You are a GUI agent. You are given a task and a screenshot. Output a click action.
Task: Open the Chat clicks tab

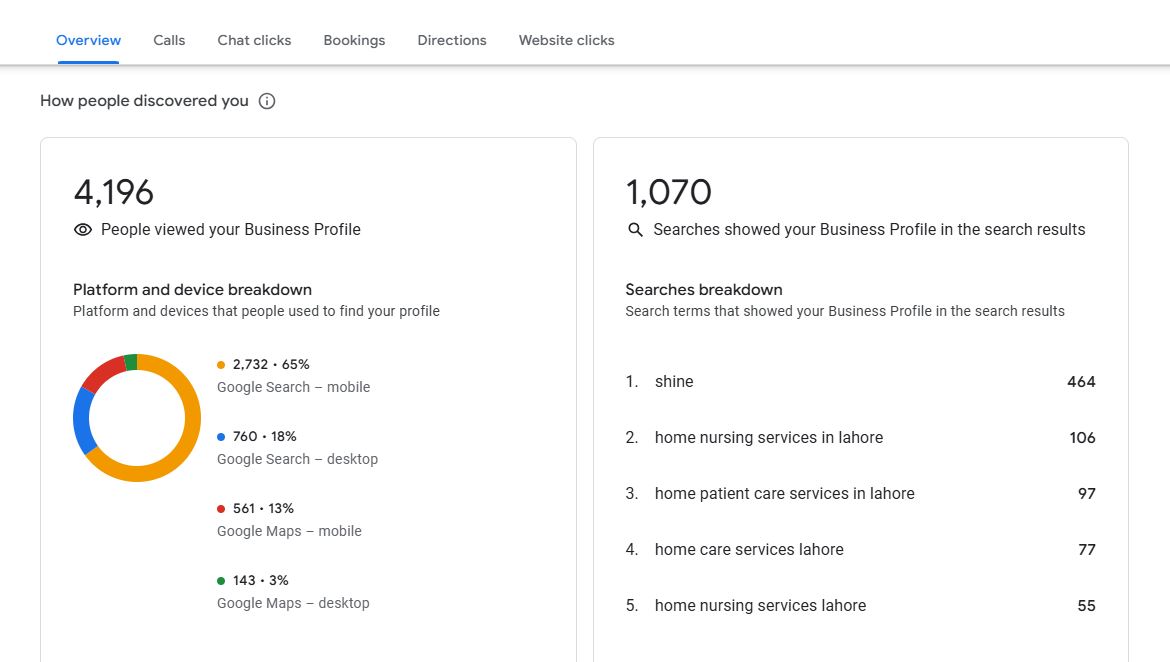click(254, 41)
